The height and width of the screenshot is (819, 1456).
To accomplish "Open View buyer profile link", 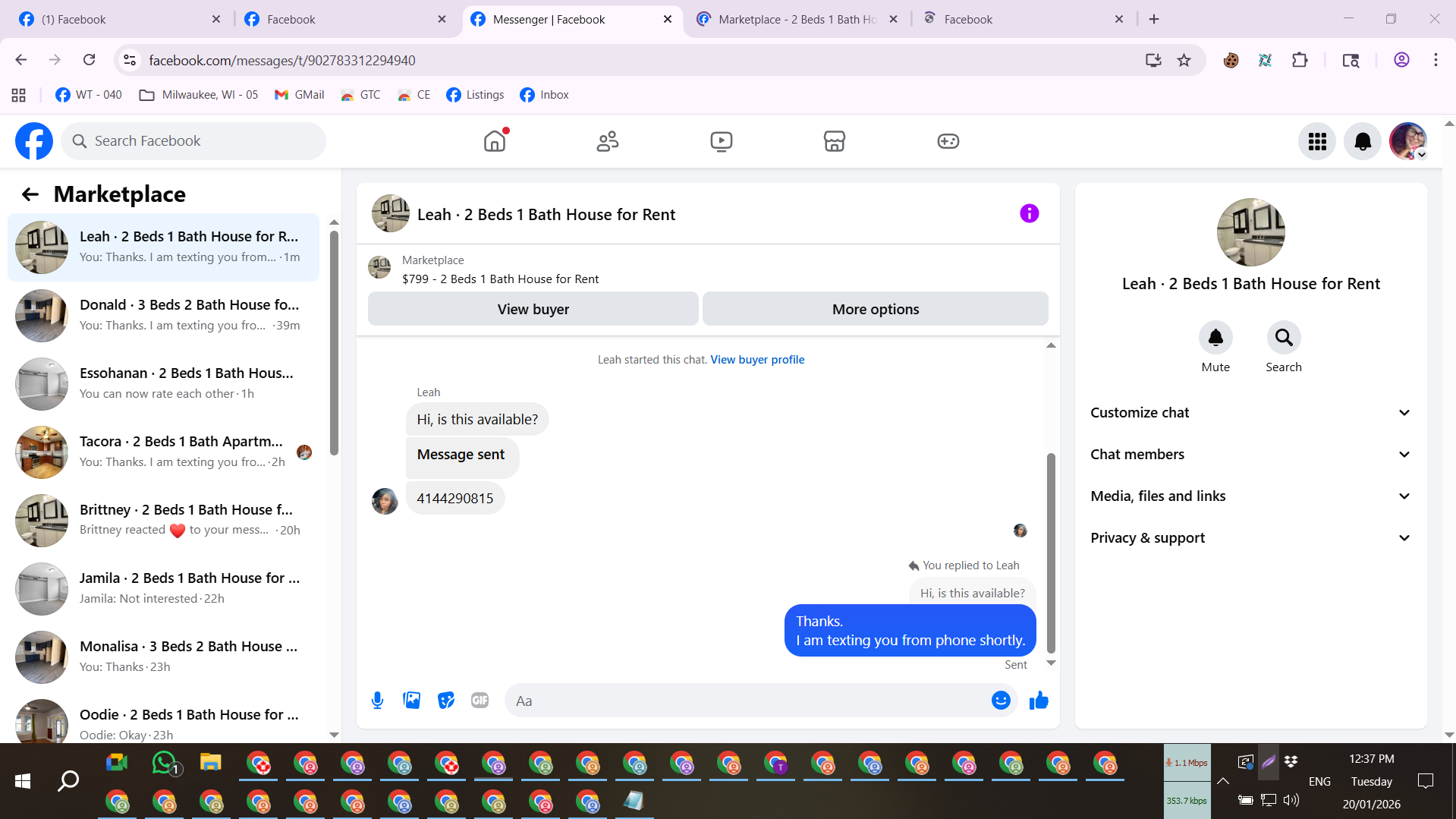I will (757, 360).
